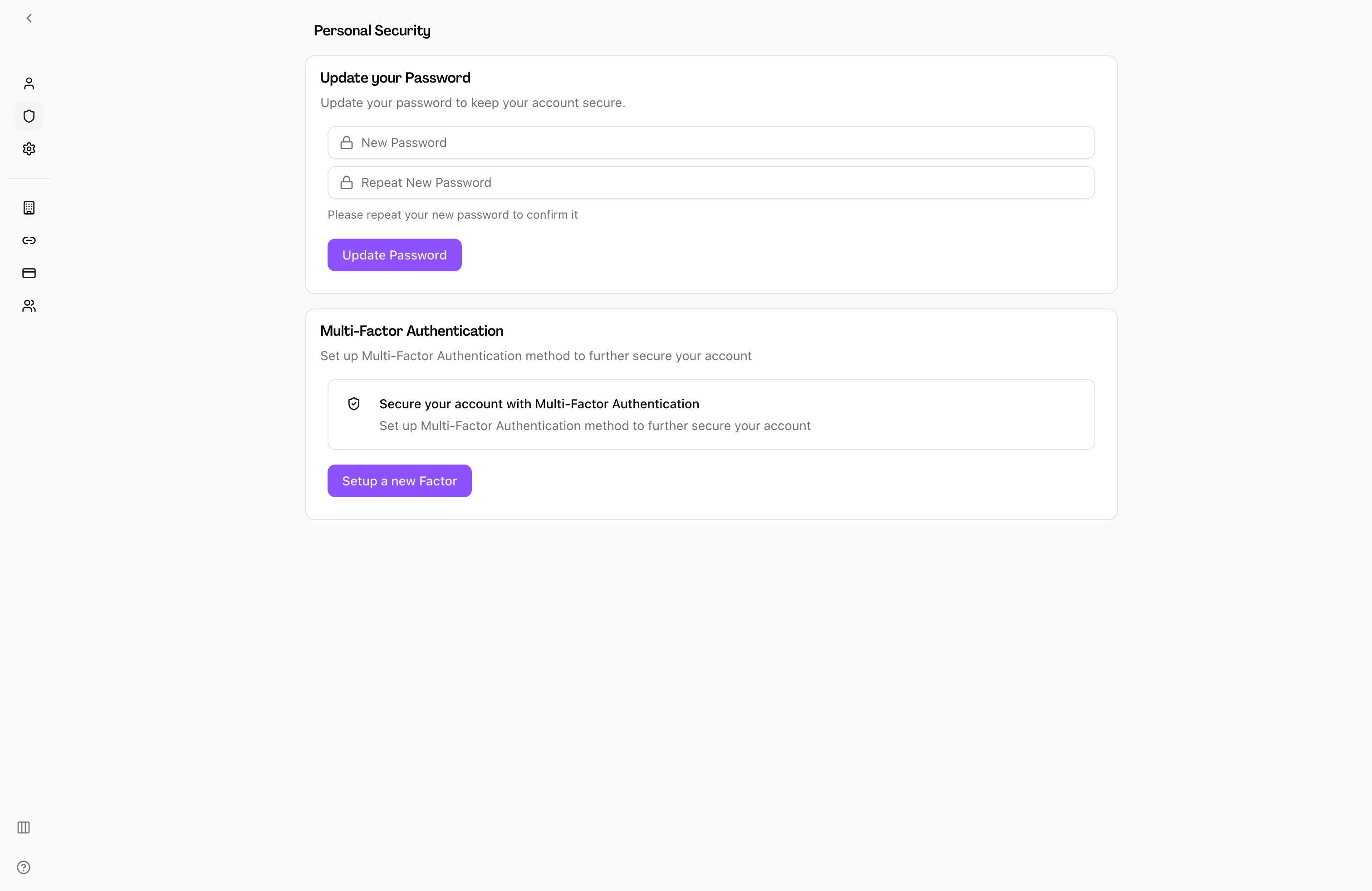
Task: Open the personal profile user icon
Action: click(x=29, y=83)
